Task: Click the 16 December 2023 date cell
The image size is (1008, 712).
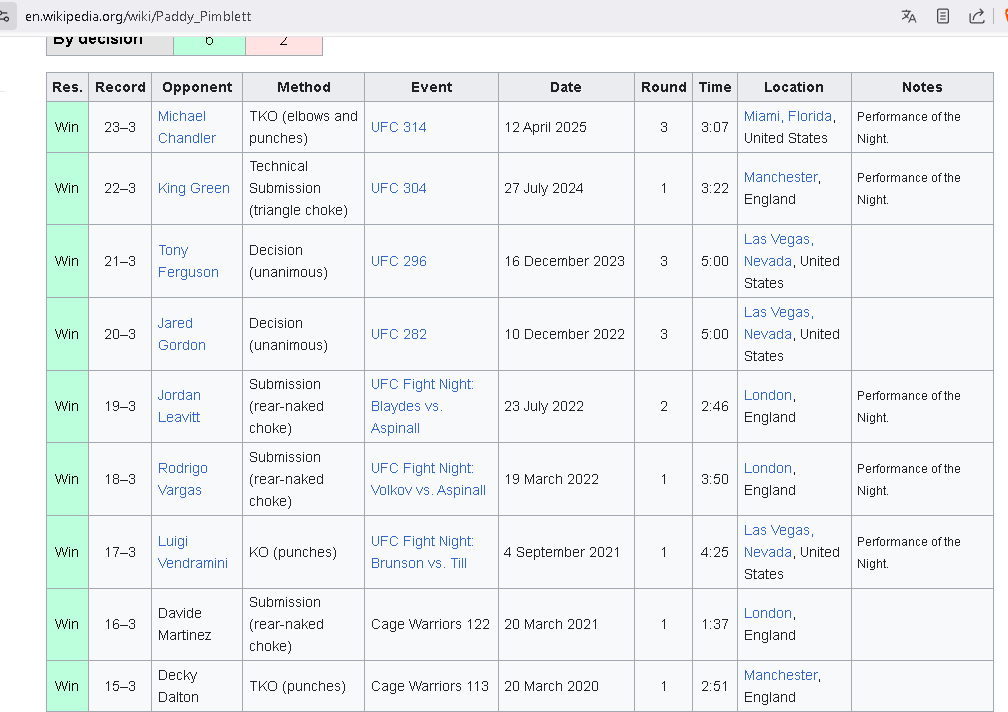Action: click(x=566, y=261)
